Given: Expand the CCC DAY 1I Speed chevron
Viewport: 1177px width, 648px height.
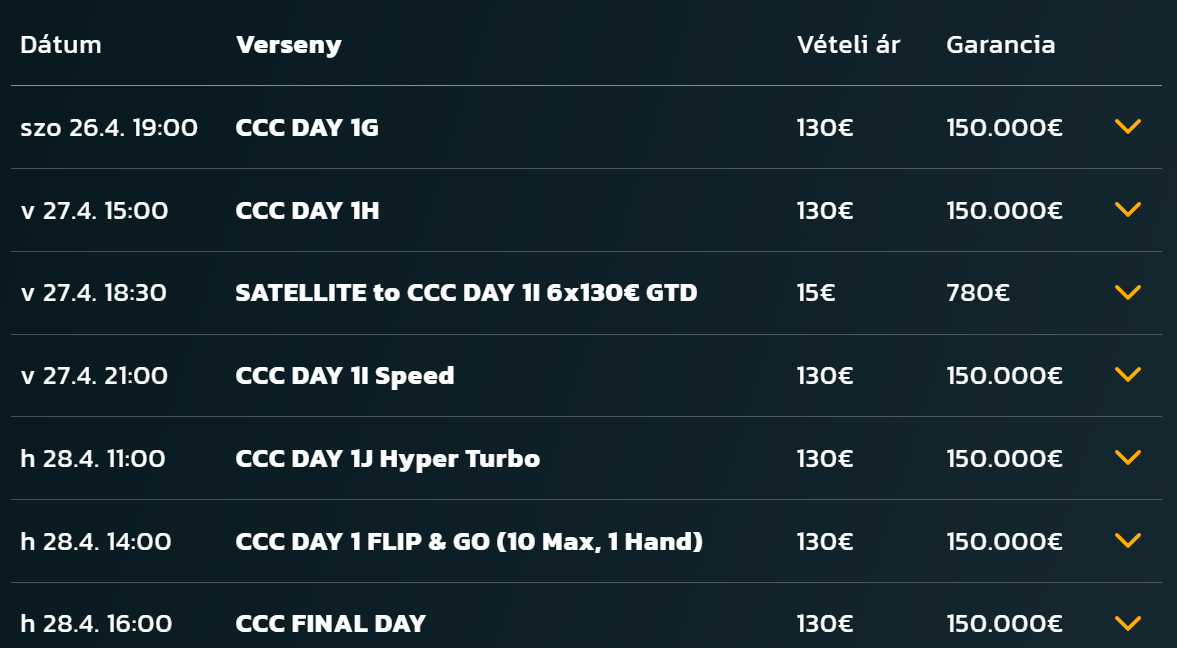Looking at the screenshot, I should [x=1127, y=375].
